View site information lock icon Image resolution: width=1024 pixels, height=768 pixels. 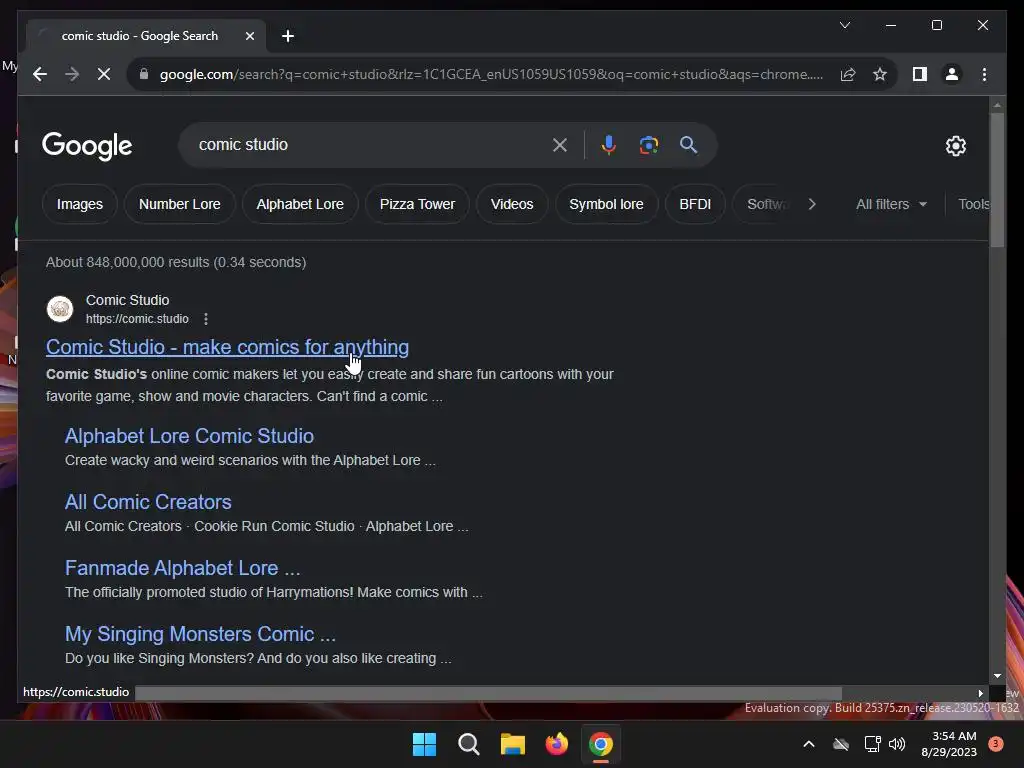coord(144,74)
